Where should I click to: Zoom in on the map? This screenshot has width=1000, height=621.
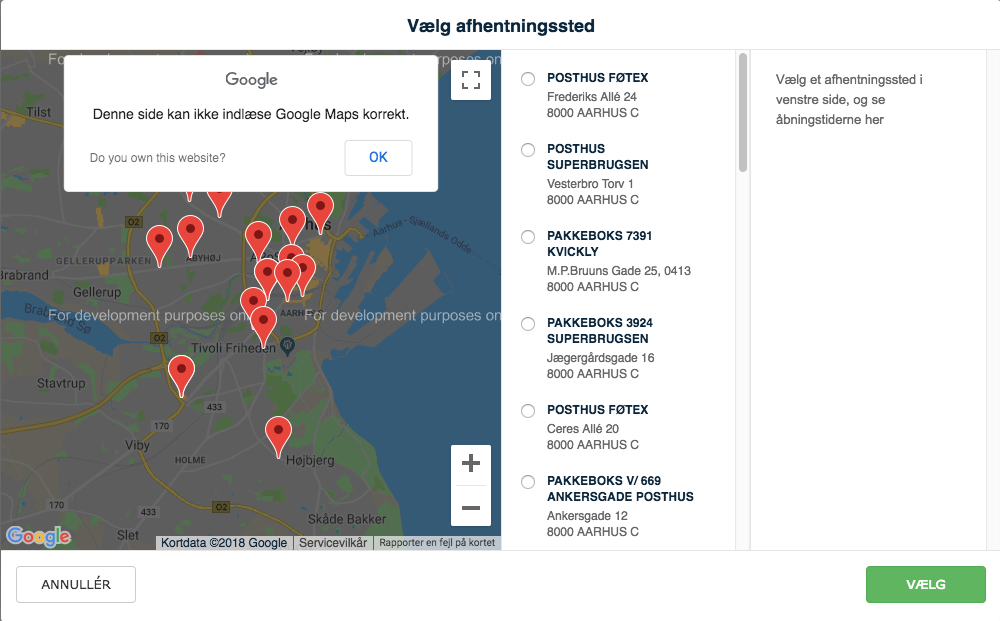point(470,462)
